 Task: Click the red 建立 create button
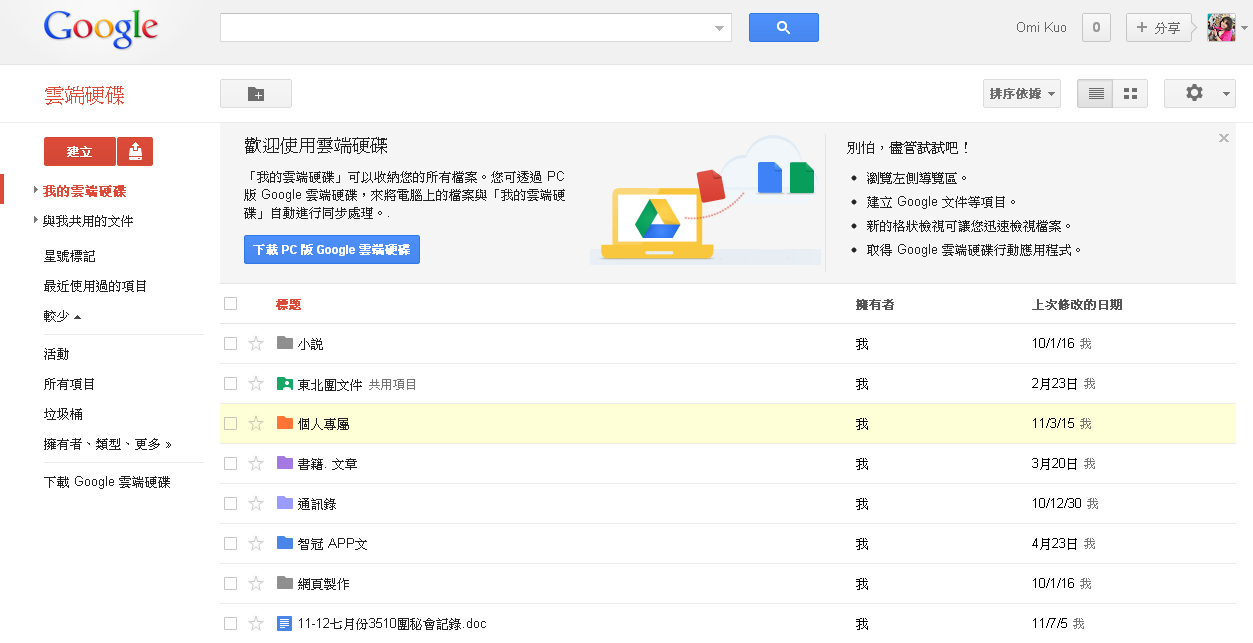[80, 151]
